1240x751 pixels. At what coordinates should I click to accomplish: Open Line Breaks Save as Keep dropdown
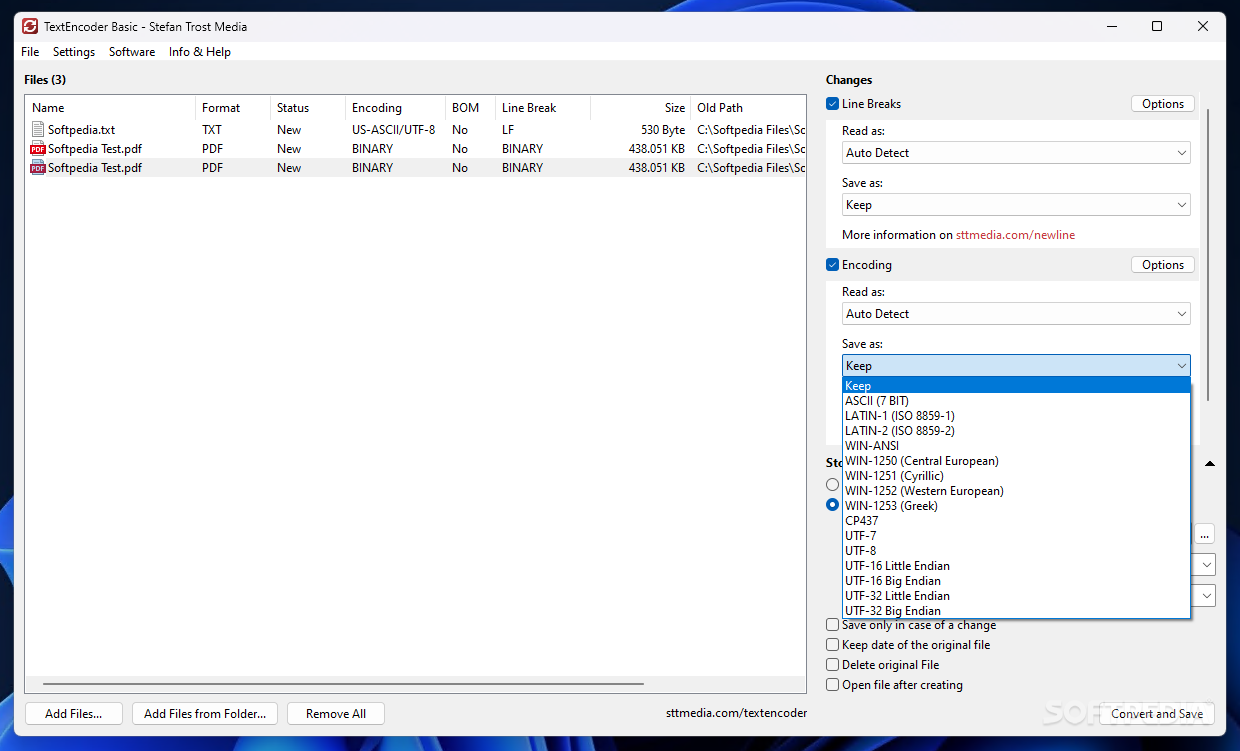tap(1016, 205)
